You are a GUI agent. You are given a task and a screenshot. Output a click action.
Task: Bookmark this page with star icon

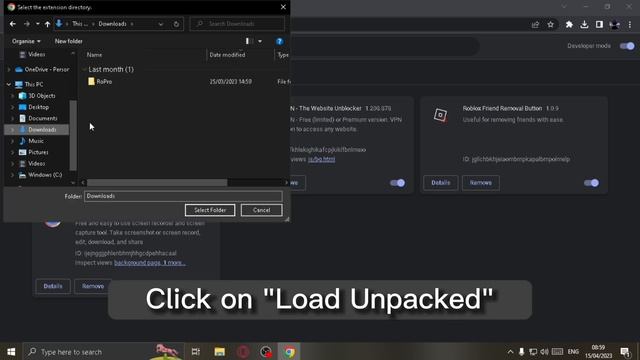pyautogui.click(x=550, y=25)
